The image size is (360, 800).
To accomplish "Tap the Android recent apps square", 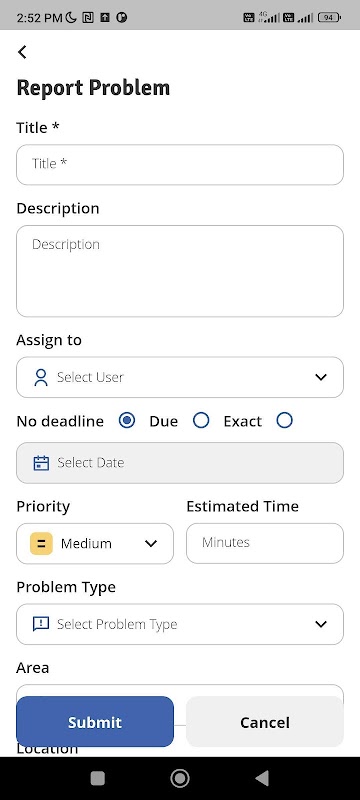I will point(97,778).
